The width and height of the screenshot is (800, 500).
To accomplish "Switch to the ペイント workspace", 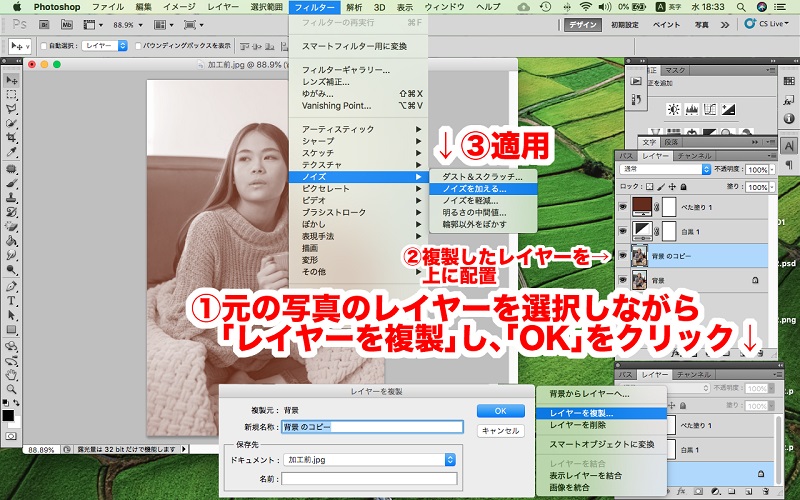I will (666, 24).
